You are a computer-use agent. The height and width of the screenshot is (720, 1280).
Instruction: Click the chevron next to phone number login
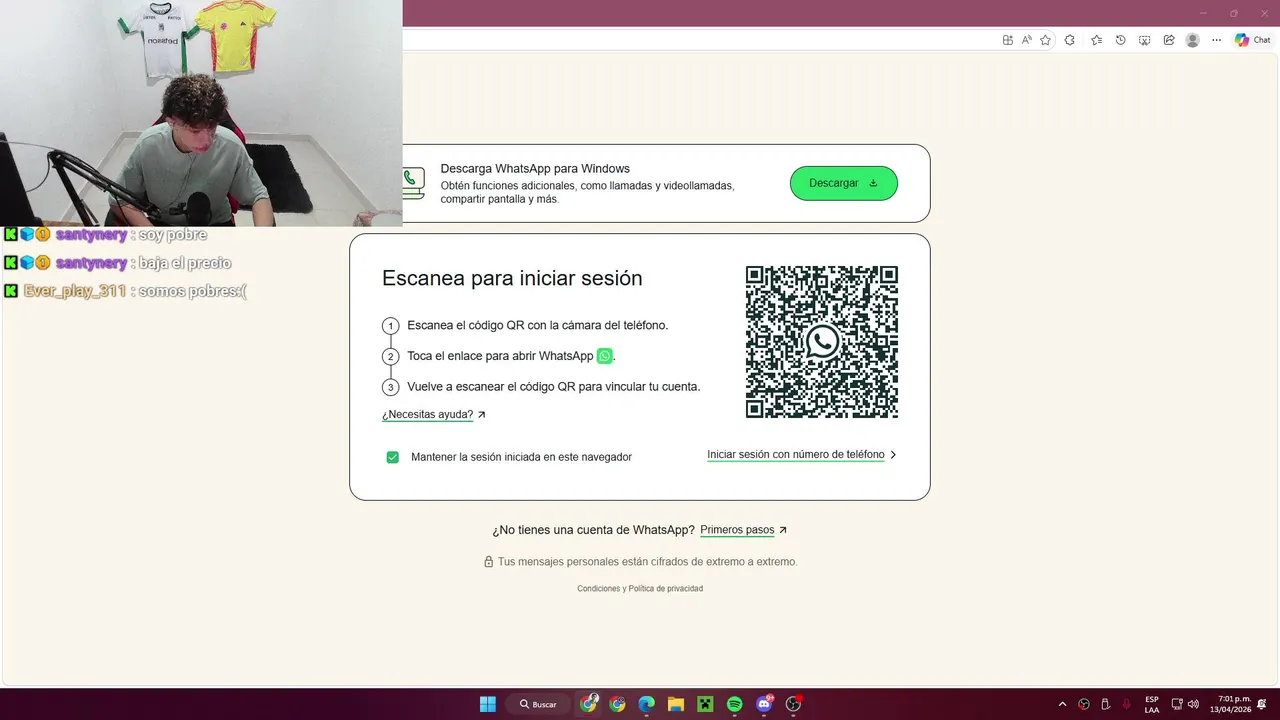click(893, 455)
